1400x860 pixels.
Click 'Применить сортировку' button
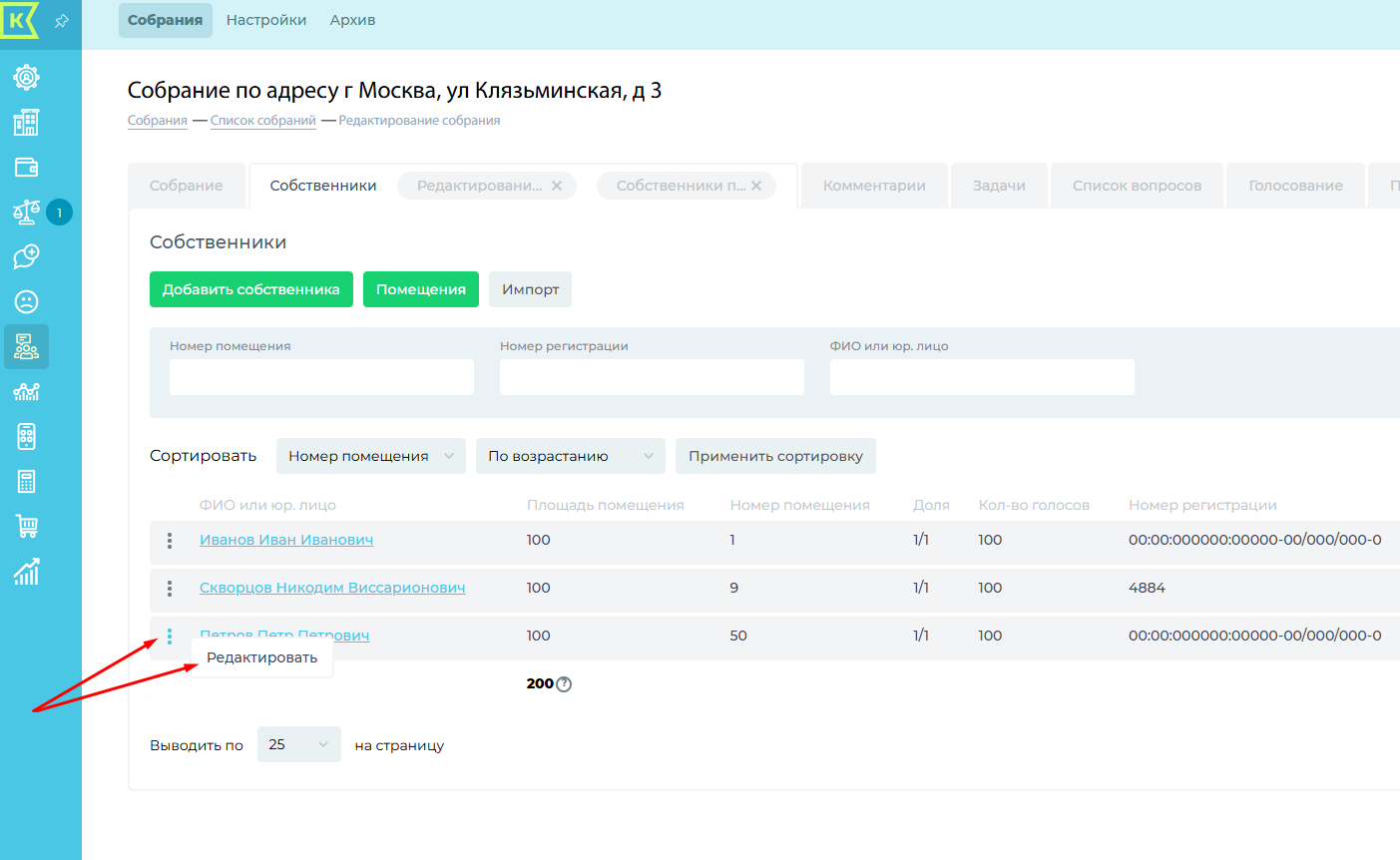pos(775,456)
